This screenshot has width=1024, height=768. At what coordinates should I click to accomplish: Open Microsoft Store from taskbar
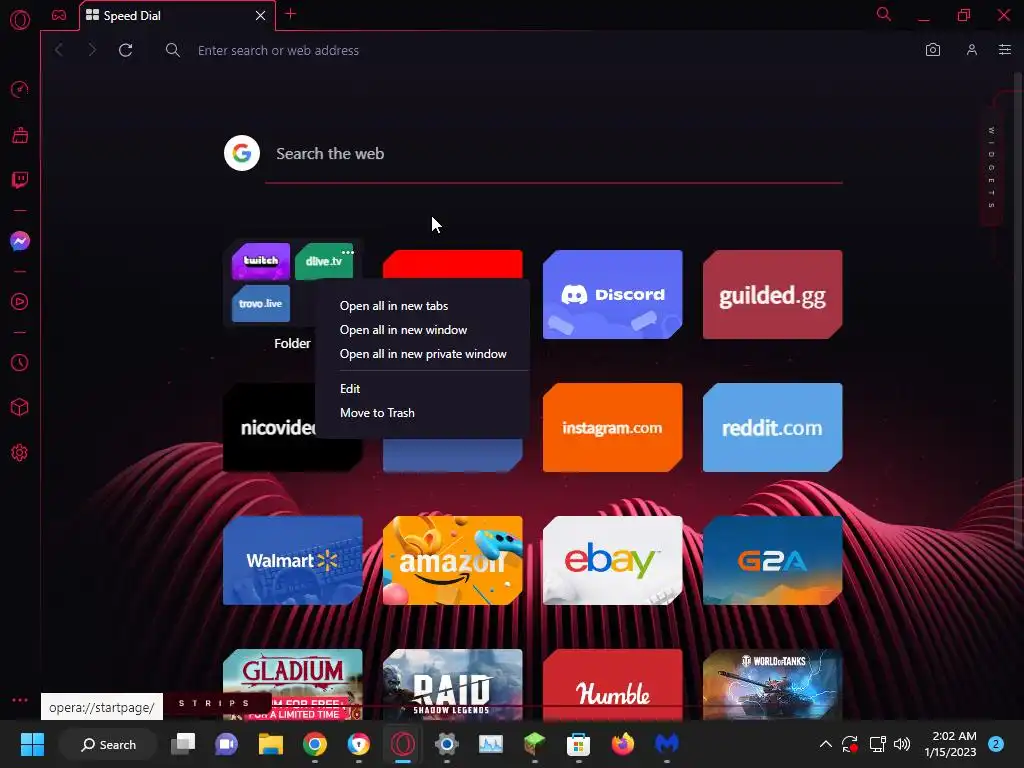578,744
